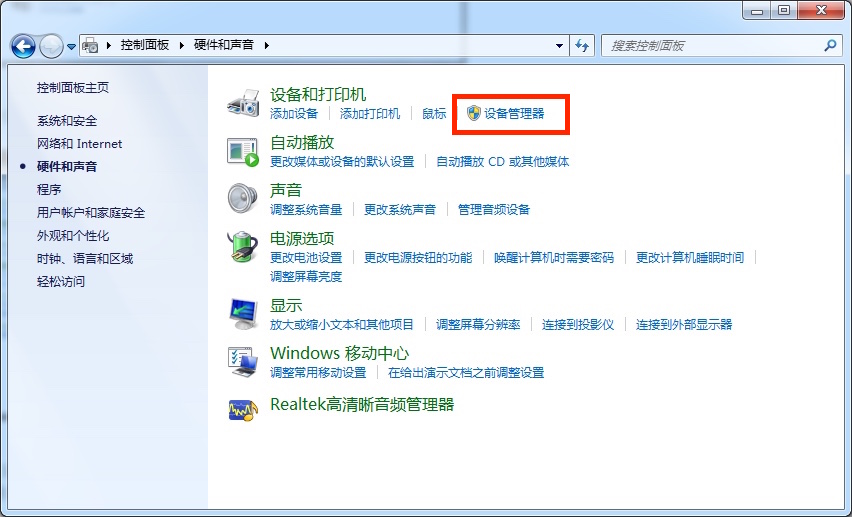
Task: Click the Power Options battery icon
Action: 243,246
